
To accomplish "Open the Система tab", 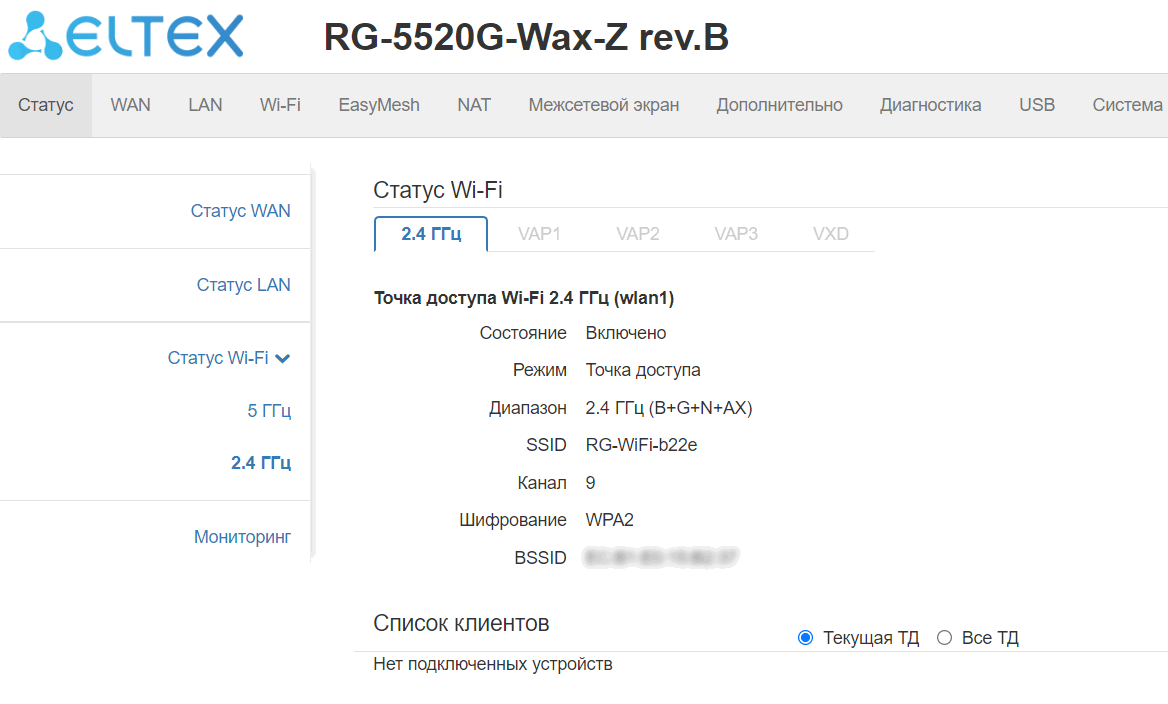I will coord(1127,105).
